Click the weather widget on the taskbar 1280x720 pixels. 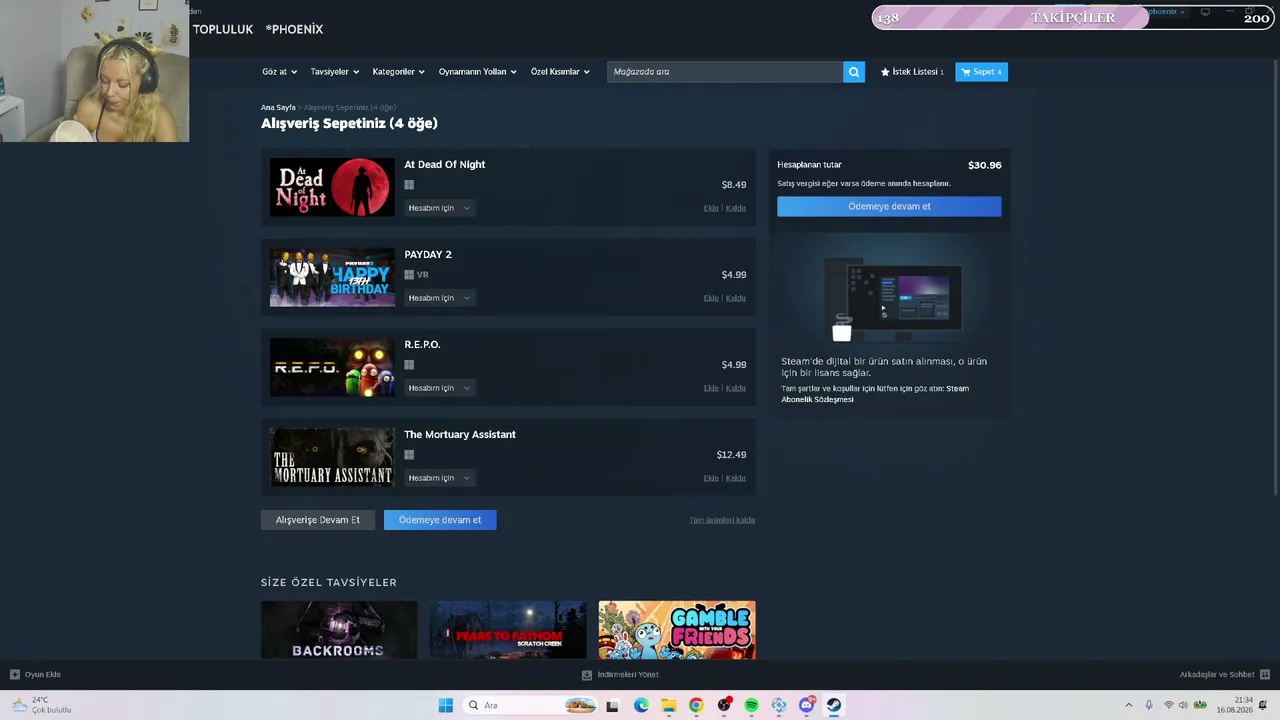point(41,705)
